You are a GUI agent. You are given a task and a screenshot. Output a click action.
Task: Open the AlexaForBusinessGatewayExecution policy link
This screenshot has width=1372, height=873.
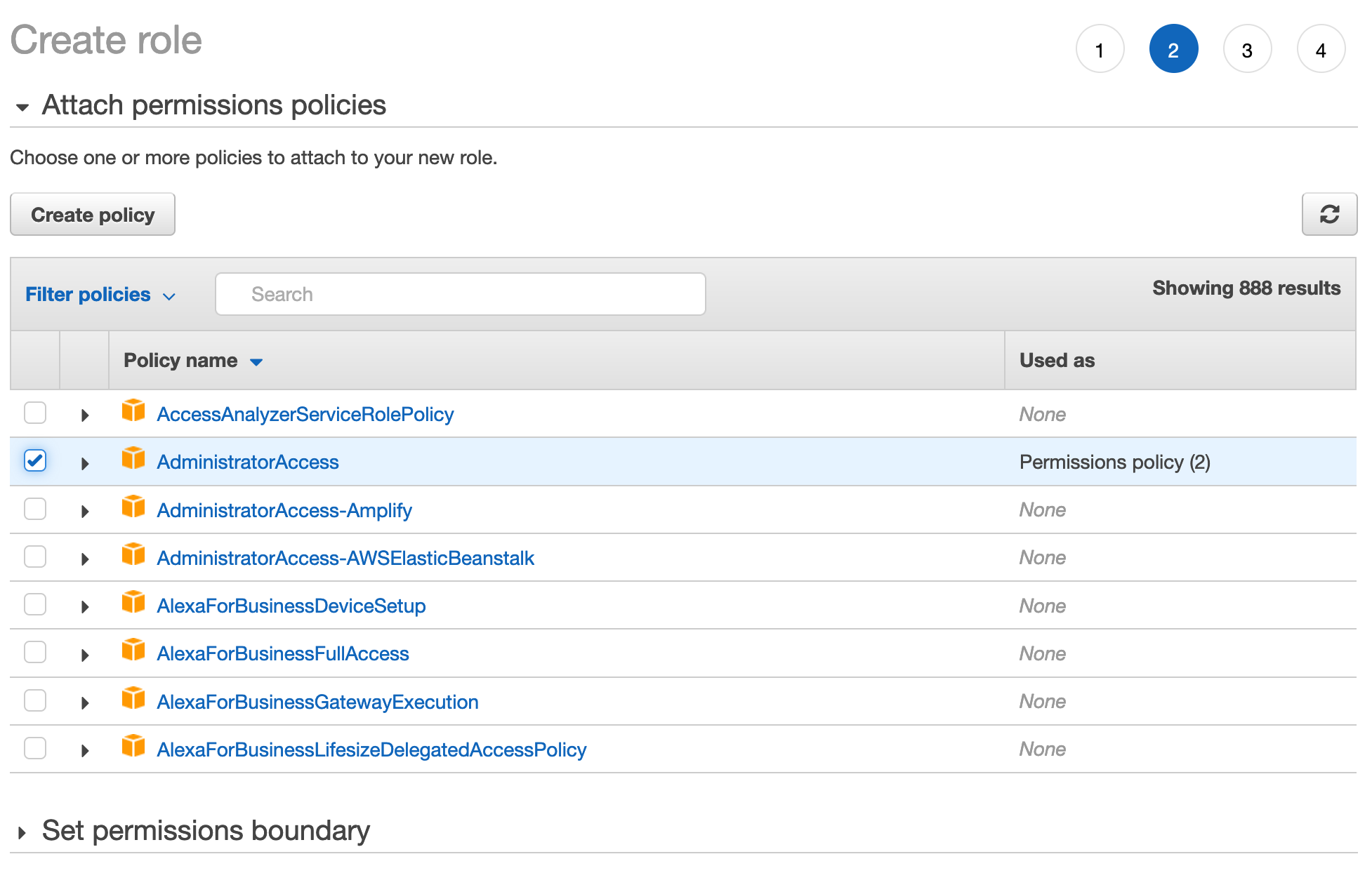(x=317, y=702)
